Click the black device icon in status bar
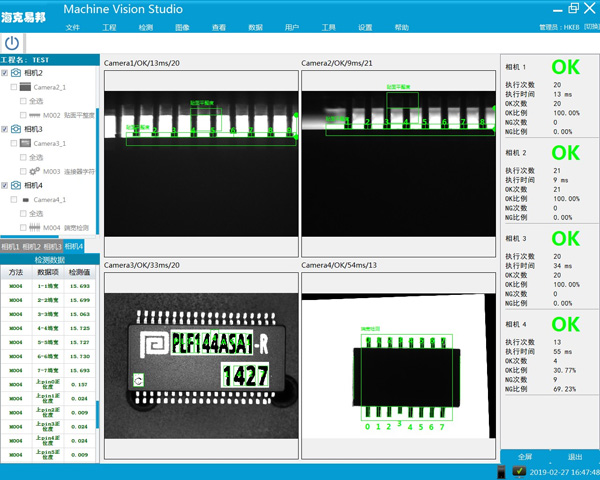600x480 pixels. [501, 470]
